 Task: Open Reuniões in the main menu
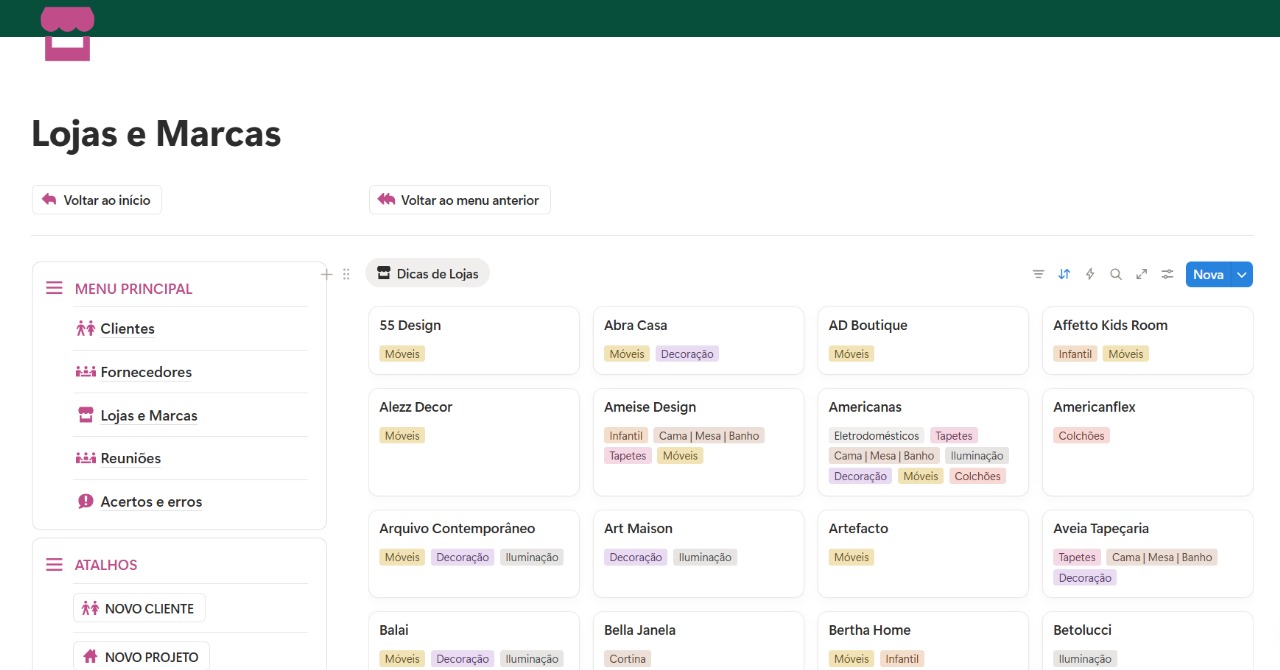tap(131, 458)
